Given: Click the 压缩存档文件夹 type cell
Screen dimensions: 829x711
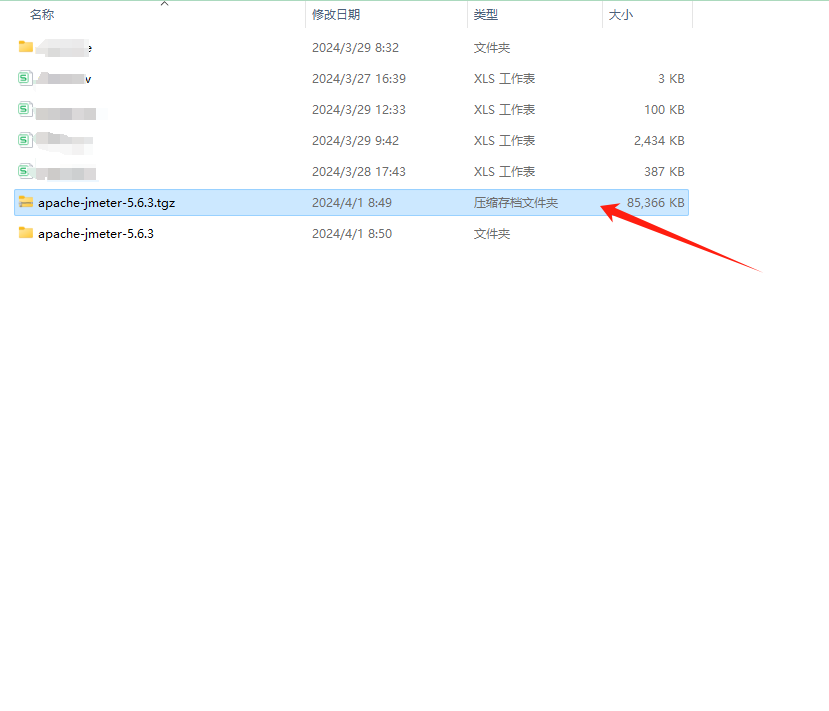Looking at the screenshot, I should click(x=515, y=203).
